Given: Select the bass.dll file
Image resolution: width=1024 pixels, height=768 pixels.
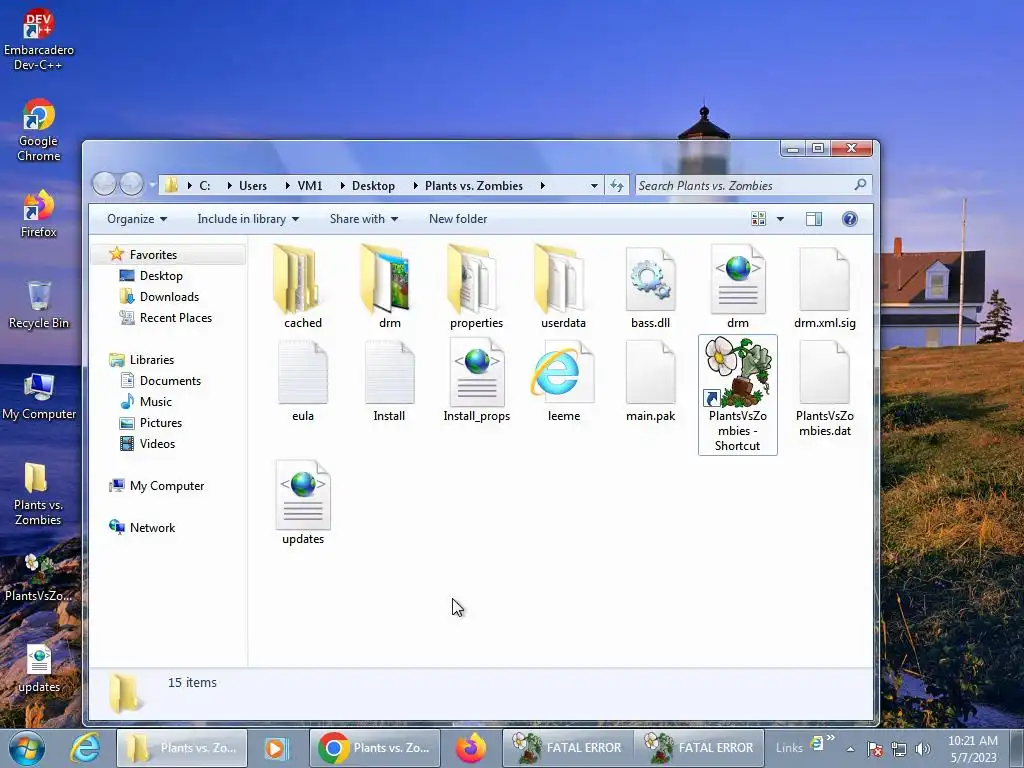Looking at the screenshot, I should (x=650, y=285).
